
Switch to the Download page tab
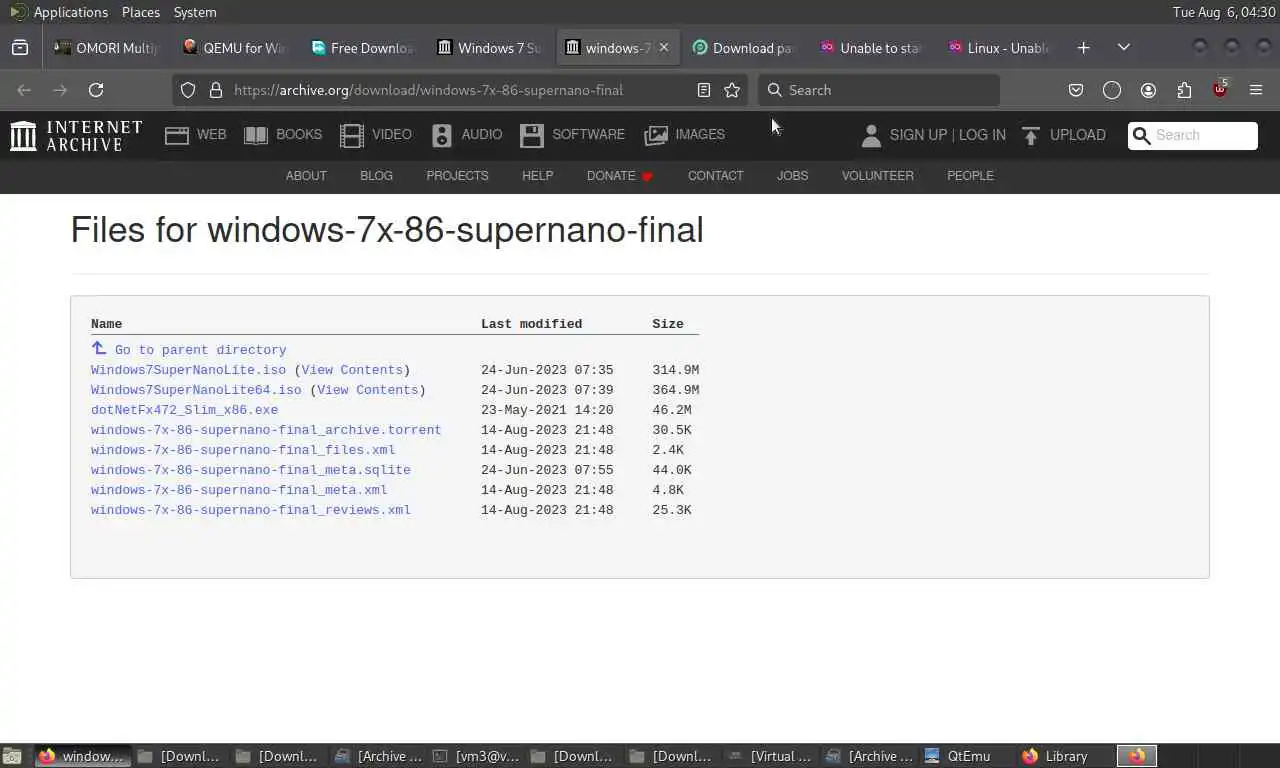tap(746, 47)
